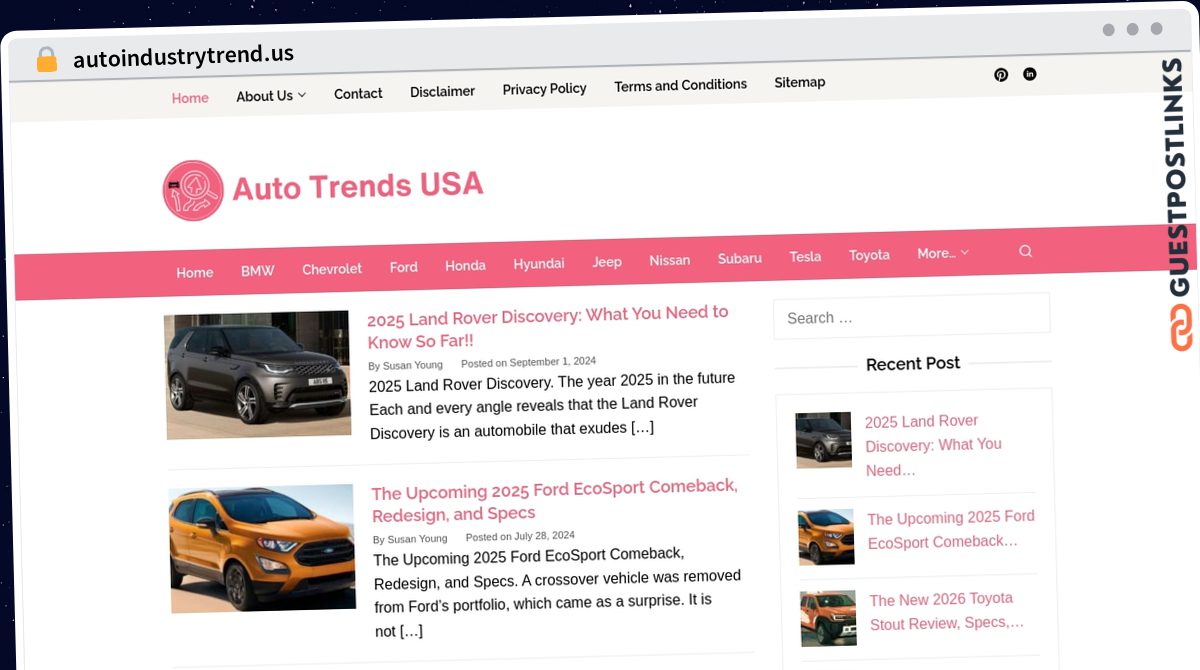Select the Jeep category
Screen dimensions: 1200x670
[607, 261]
